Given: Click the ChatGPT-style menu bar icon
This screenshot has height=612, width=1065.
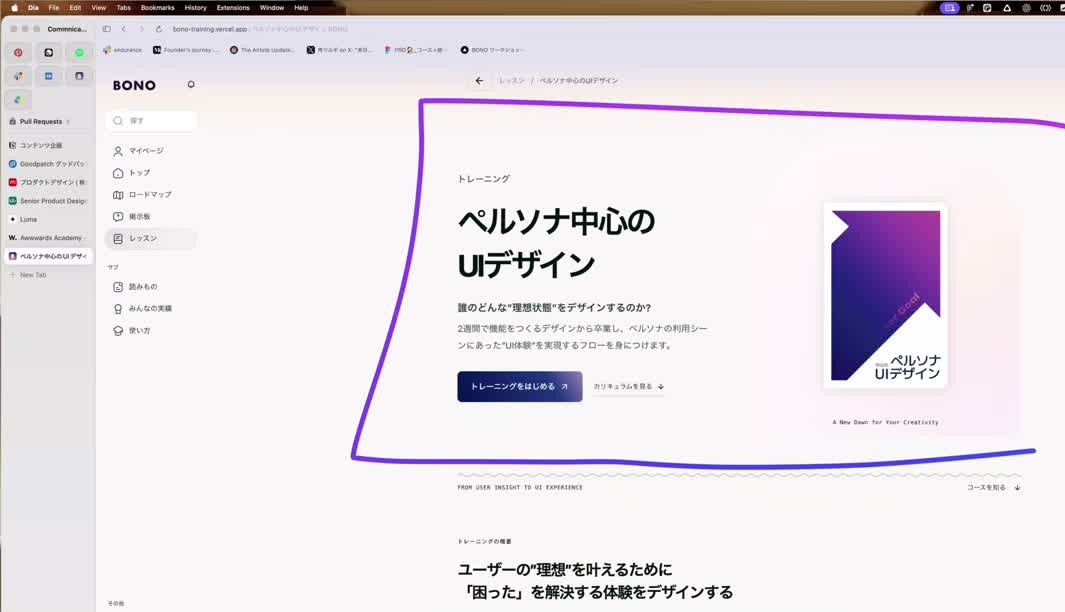Looking at the screenshot, I should point(1026,8).
